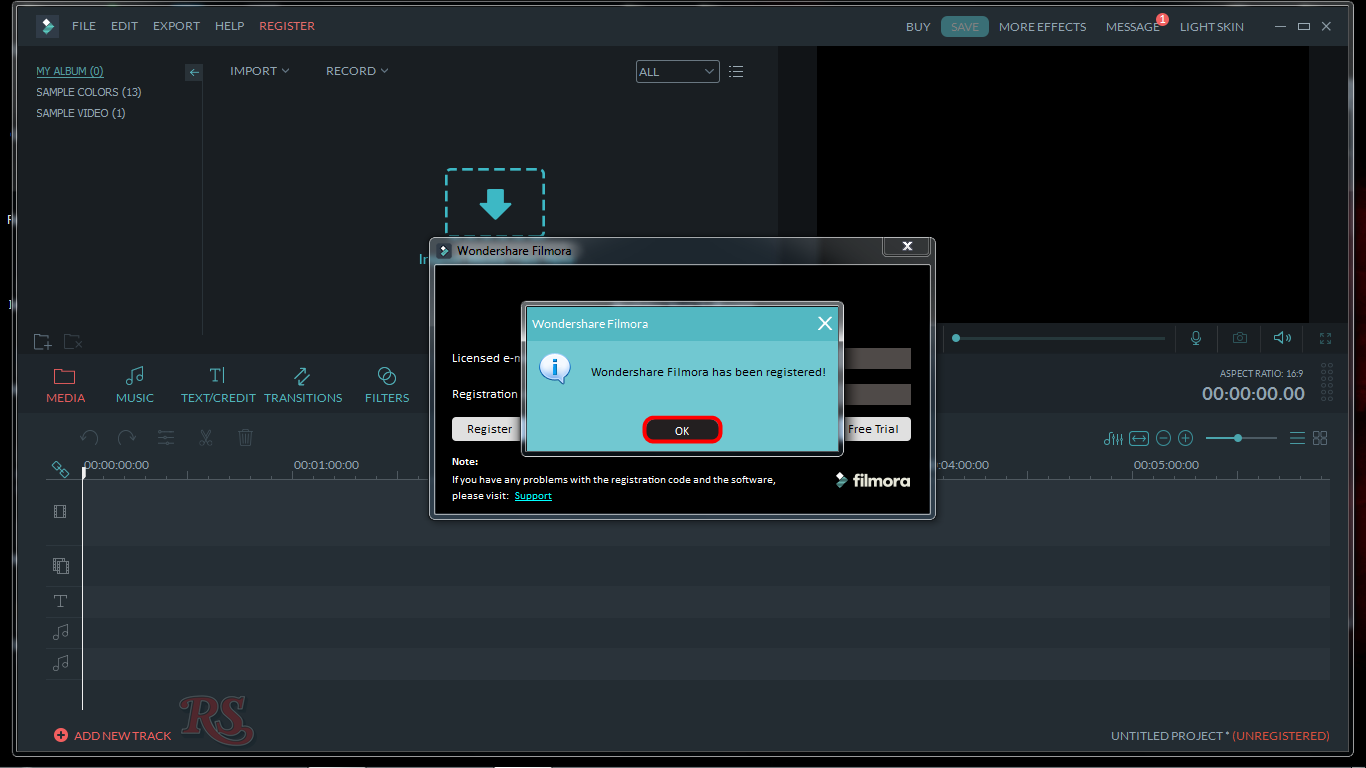Click the overlay PIP track icon

(60, 565)
